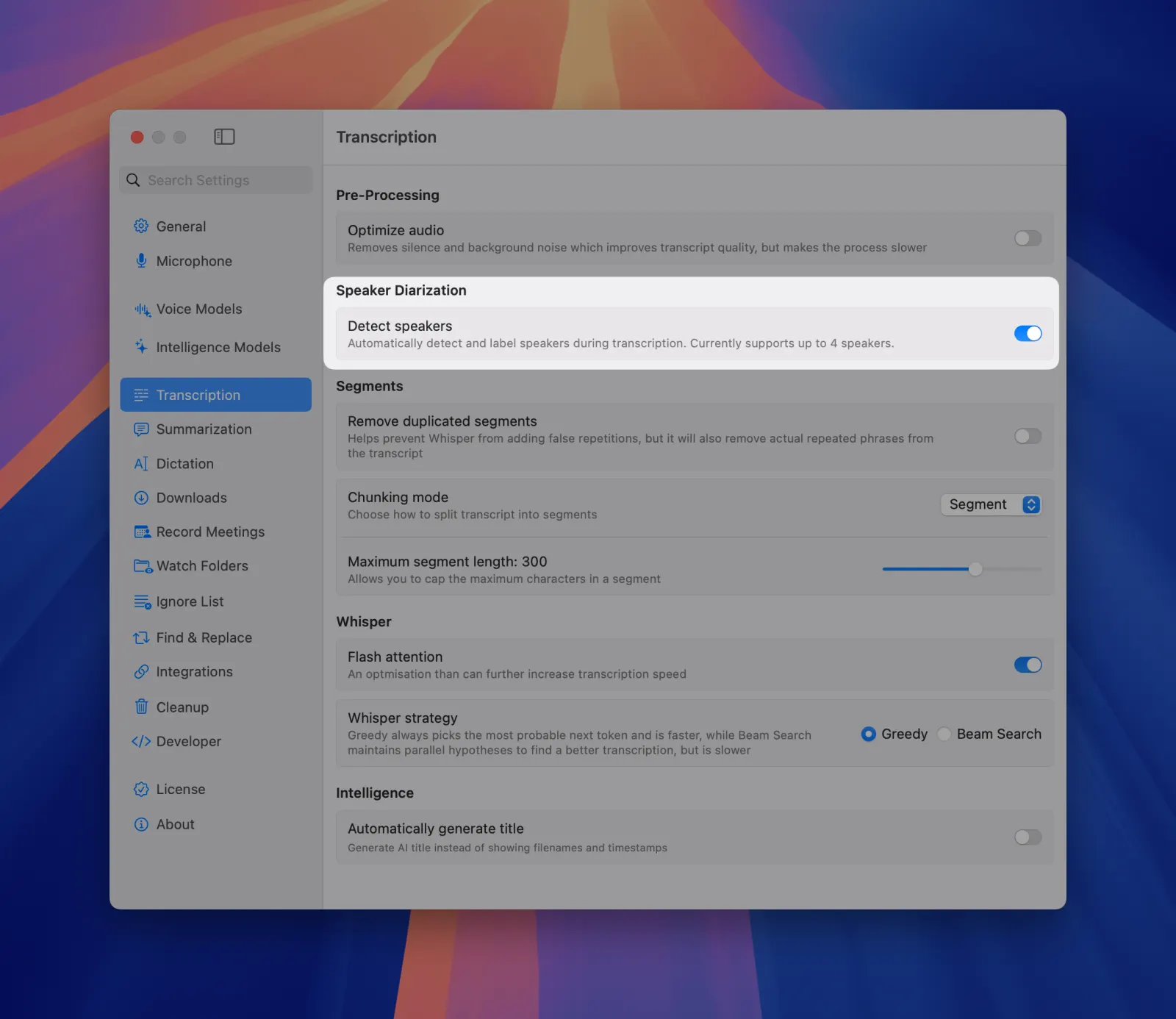
Task: Click the Intelligence Models sparkle icon
Action: 141,346
